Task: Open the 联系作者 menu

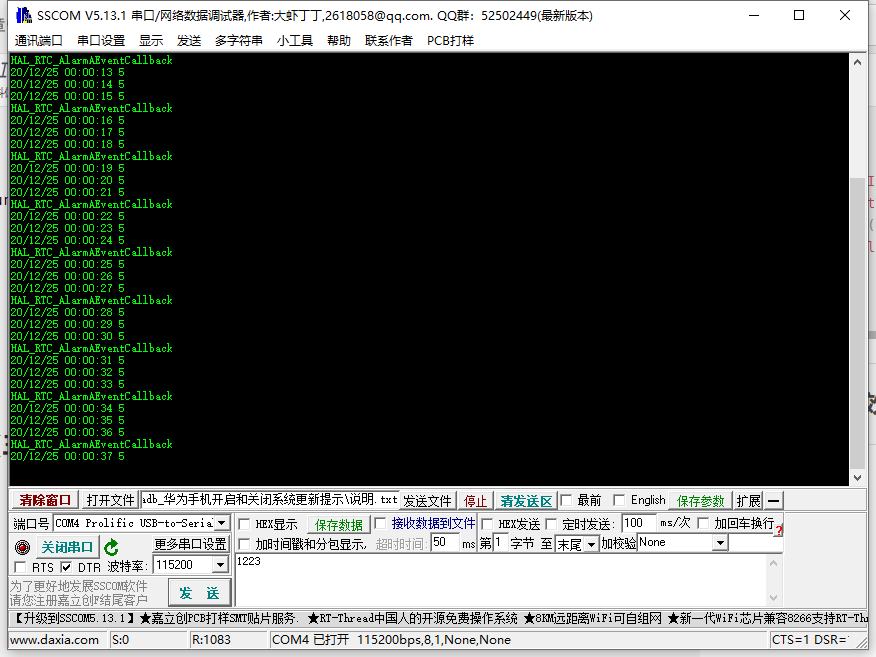Action: (x=388, y=41)
